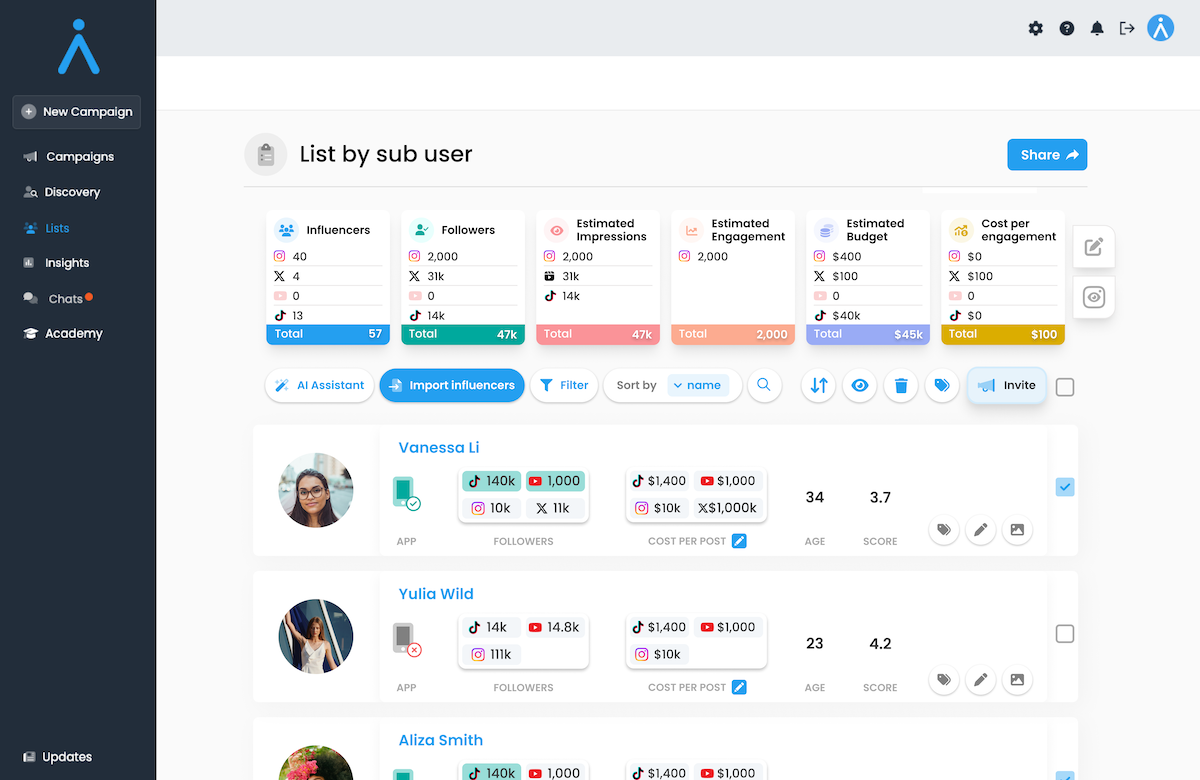The image size is (1200, 780).
Task: Click Yulia Wild's pencil edit icon
Action: point(981,680)
